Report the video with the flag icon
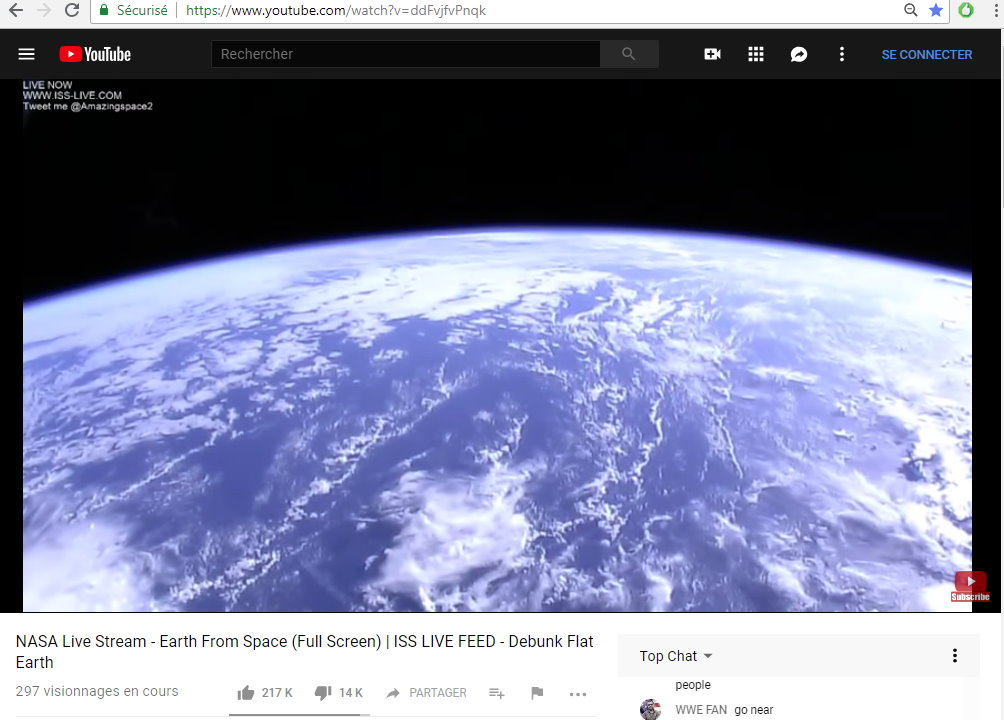Viewport: 1004px width, 720px height. tap(537, 692)
